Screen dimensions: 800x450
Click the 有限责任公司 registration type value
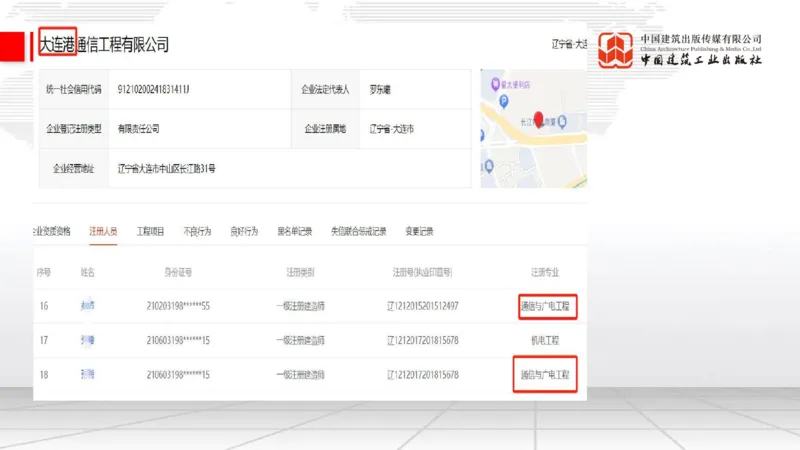click(x=138, y=129)
